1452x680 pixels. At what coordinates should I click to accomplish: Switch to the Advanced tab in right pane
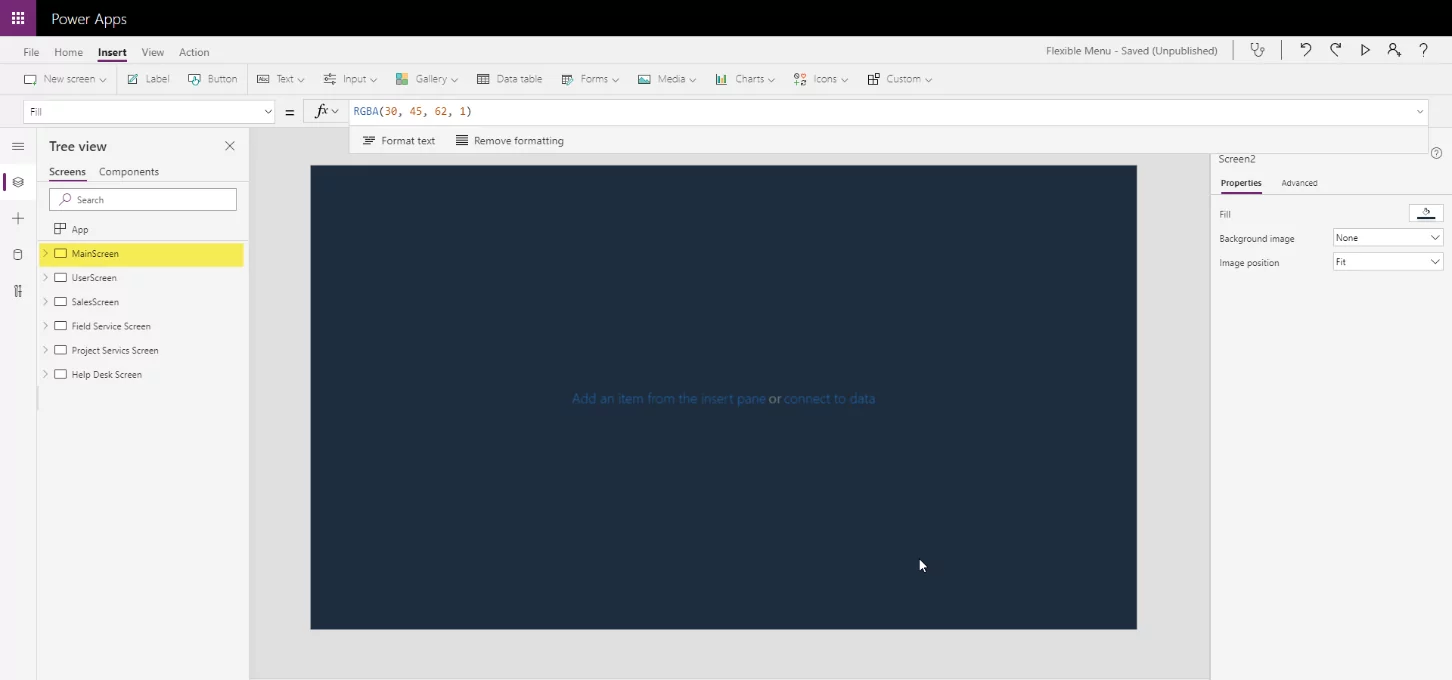tap(1299, 183)
